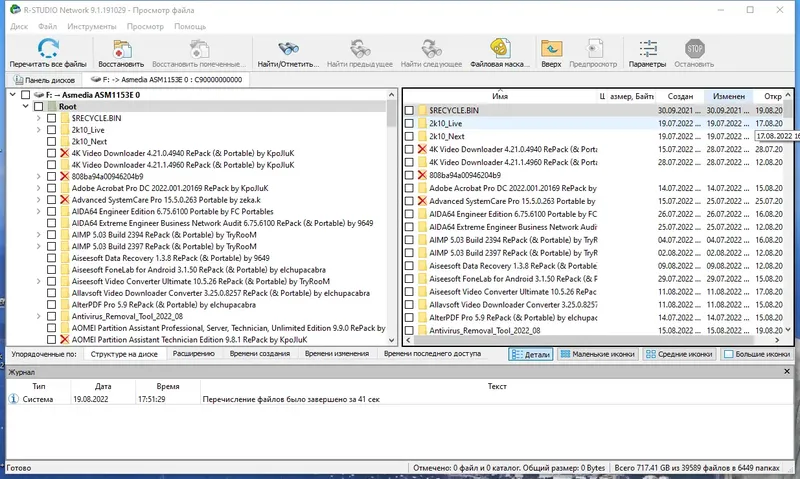Open the Помощь menu
This screenshot has width=800, height=479.
(190, 26)
